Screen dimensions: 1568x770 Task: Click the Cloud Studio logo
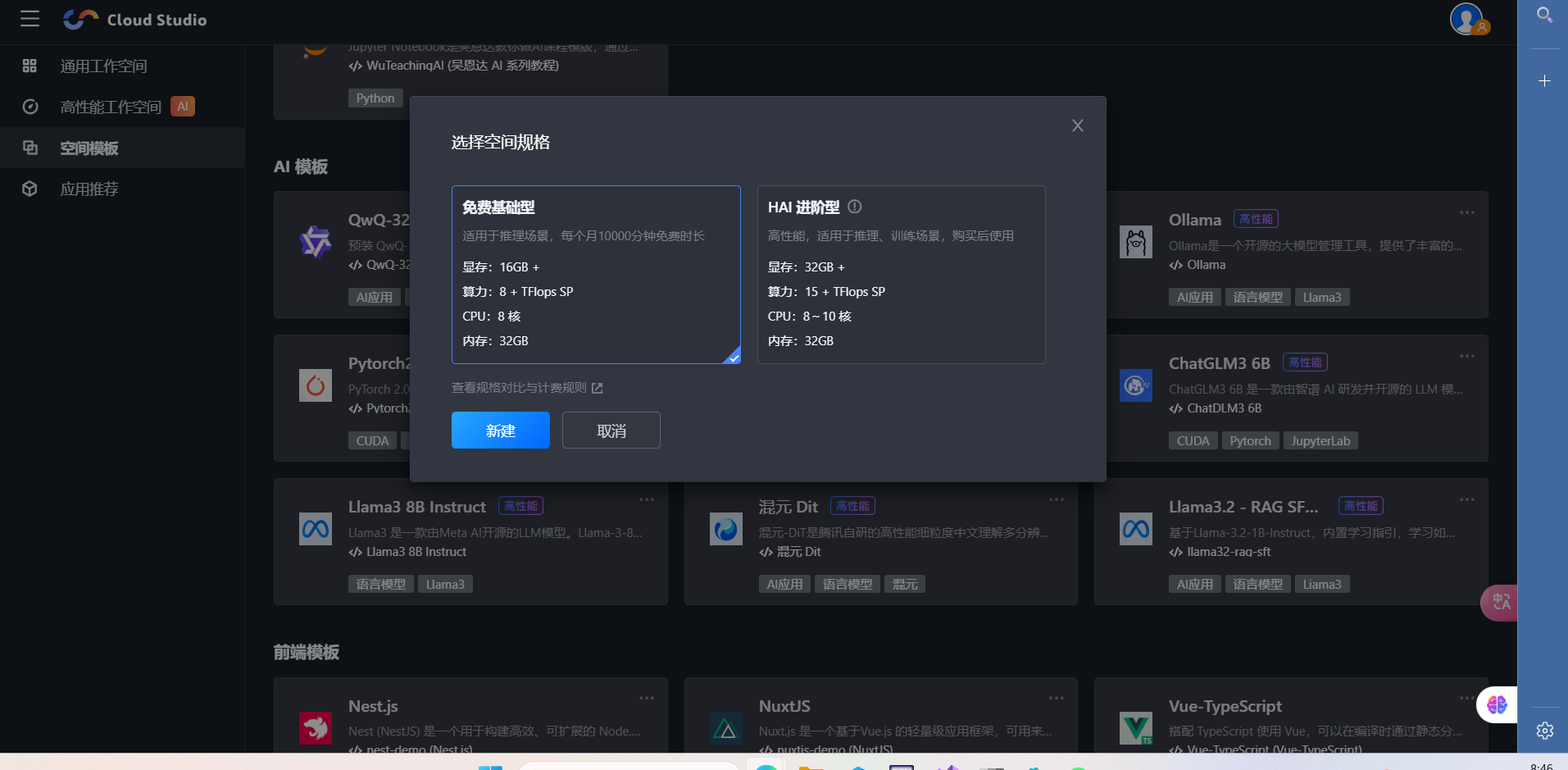tap(135, 20)
